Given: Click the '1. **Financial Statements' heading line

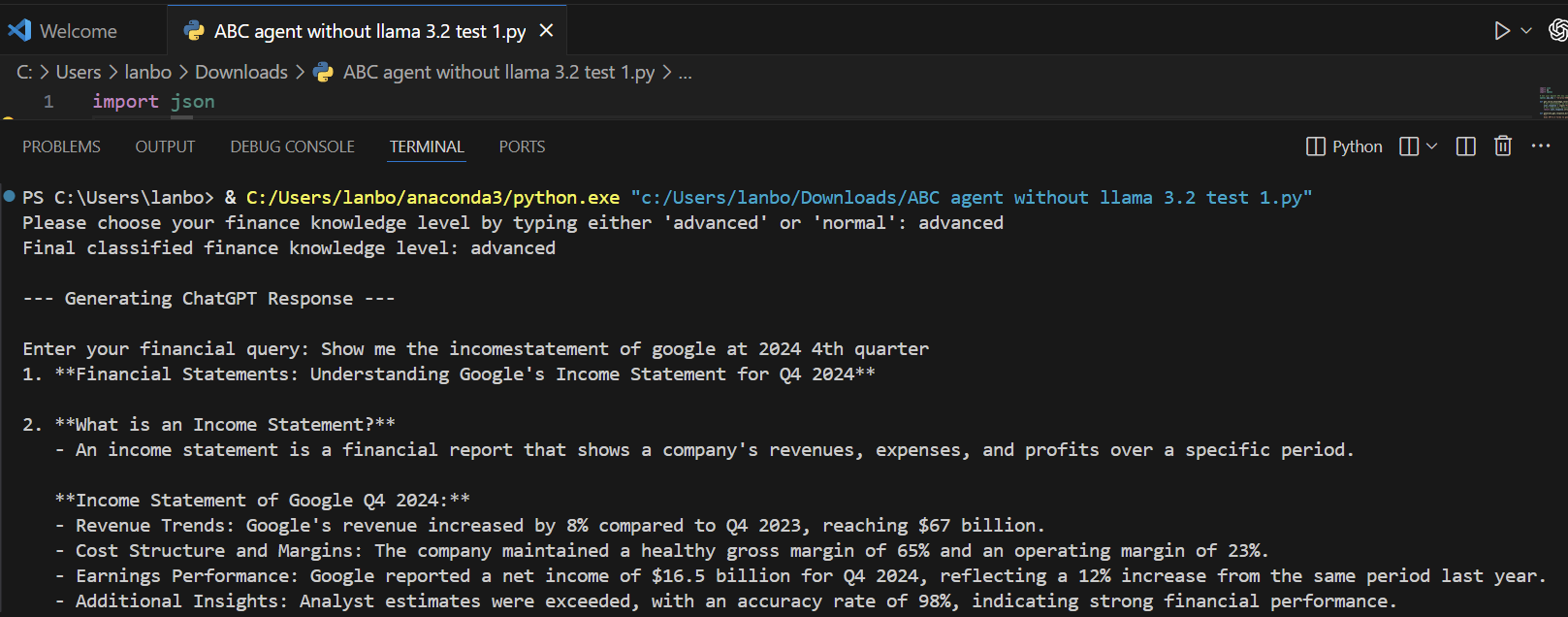Looking at the screenshot, I should pos(449,374).
